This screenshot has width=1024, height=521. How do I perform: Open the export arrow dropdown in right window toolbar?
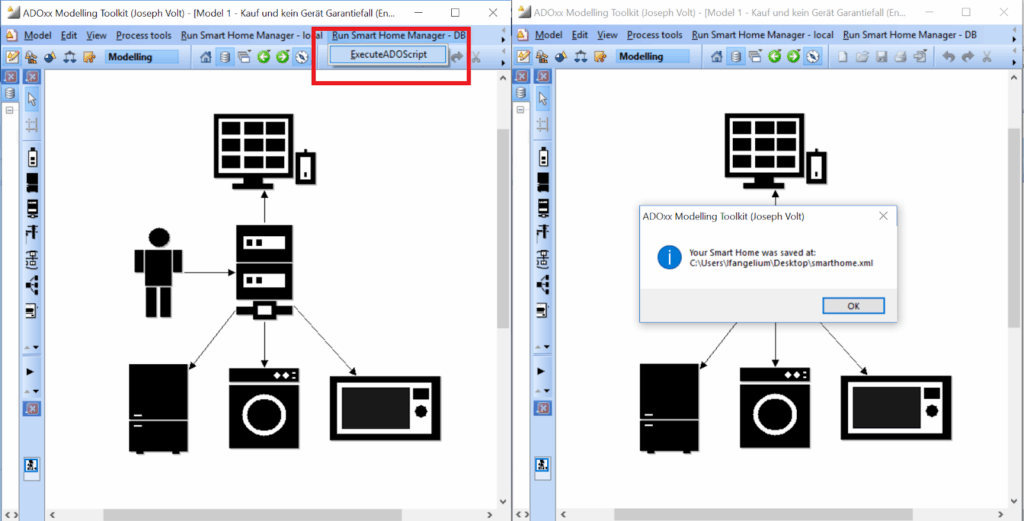pyautogui.click(x=920, y=57)
